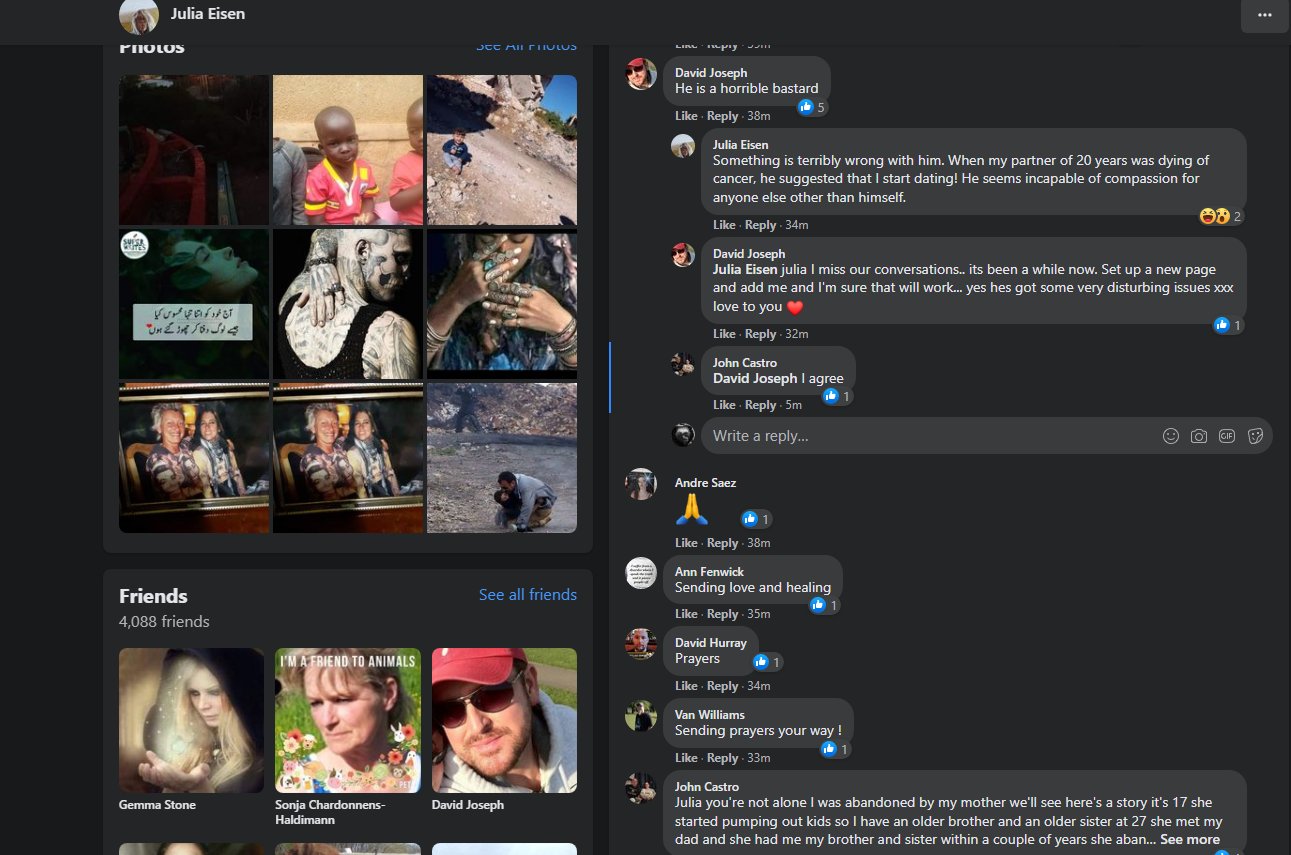View the like reaction on Andre Saez's comment

coord(756,519)
